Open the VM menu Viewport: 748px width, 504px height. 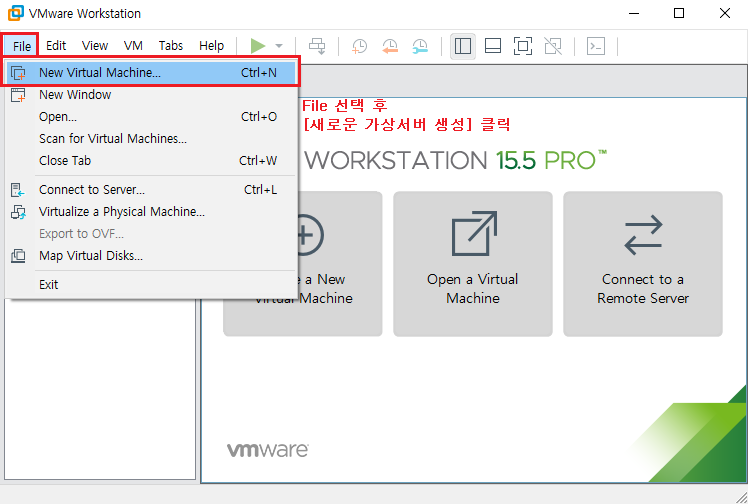[x=133, y=46]
